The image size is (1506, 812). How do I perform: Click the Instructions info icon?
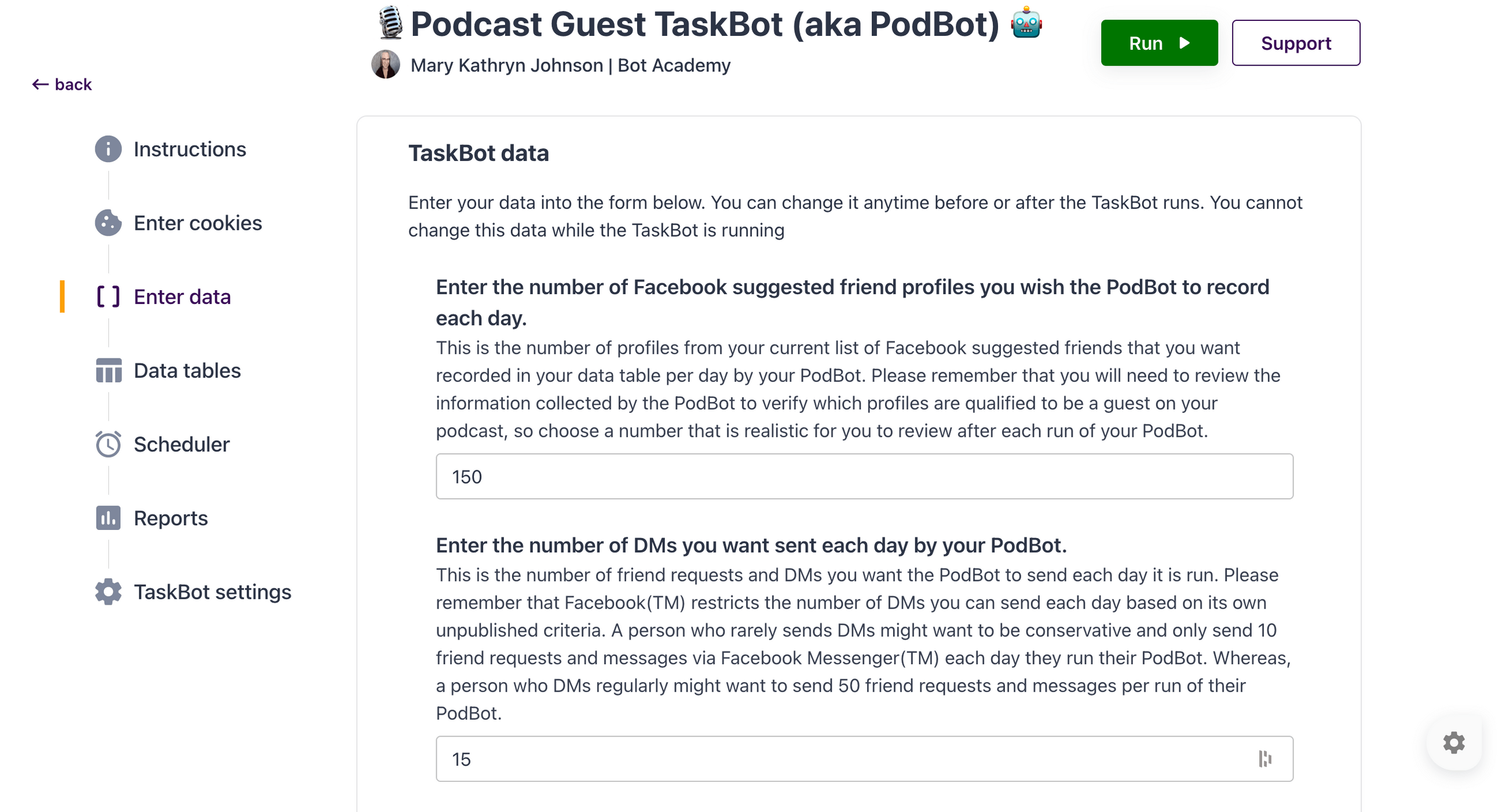coord(108,149)
